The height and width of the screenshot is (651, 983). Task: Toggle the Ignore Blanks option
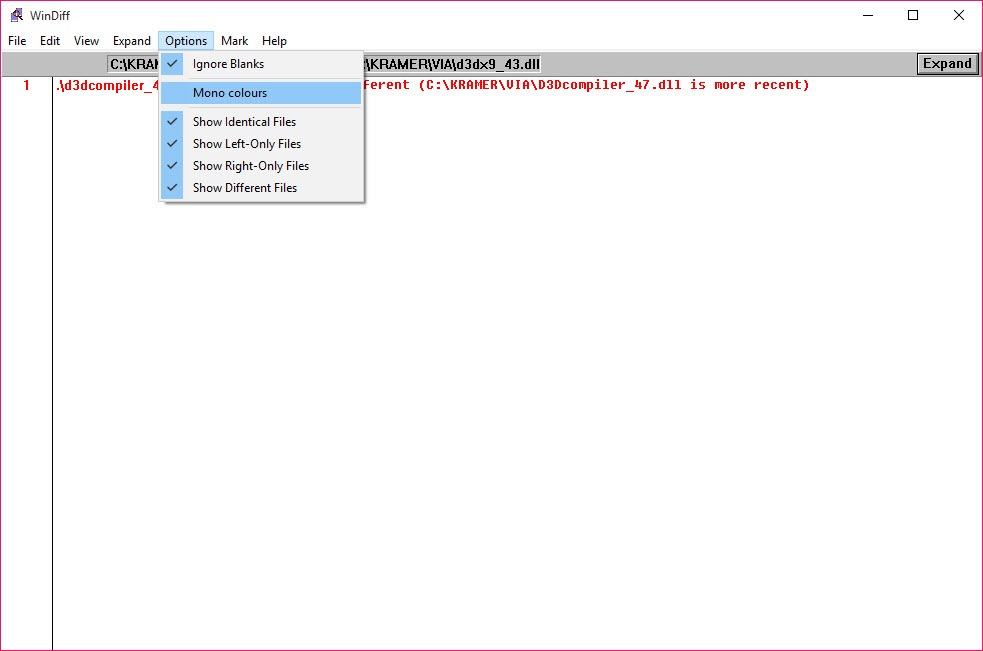(230, 63)
